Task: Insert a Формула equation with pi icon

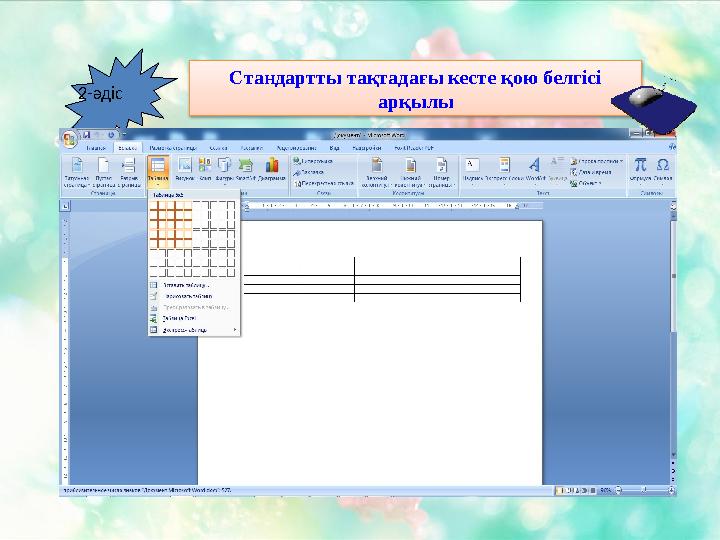Action: coord(640,170)
